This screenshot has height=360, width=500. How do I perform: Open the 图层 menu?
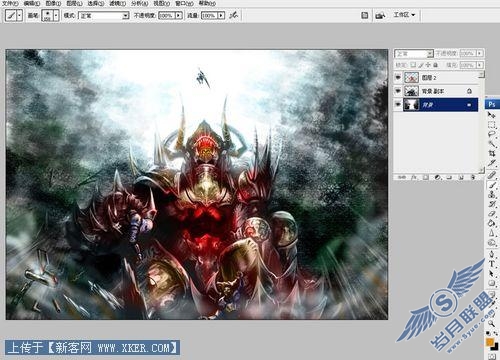pos(75,3)
